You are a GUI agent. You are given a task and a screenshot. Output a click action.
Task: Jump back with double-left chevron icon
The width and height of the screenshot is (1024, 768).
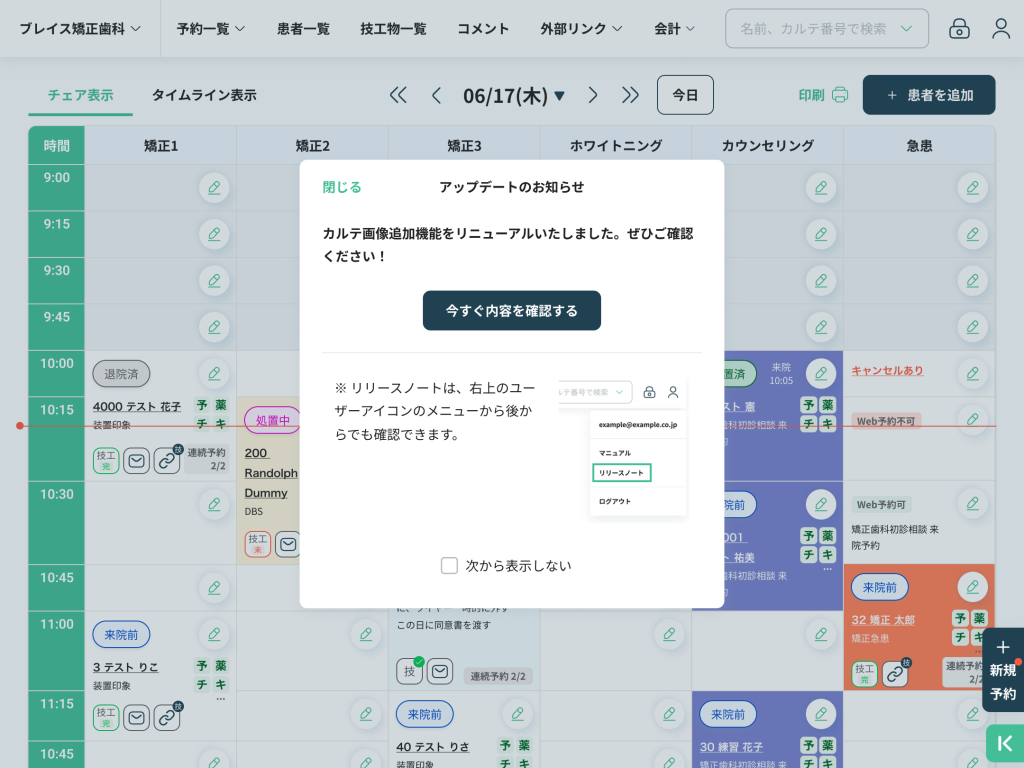pos(398,95)
